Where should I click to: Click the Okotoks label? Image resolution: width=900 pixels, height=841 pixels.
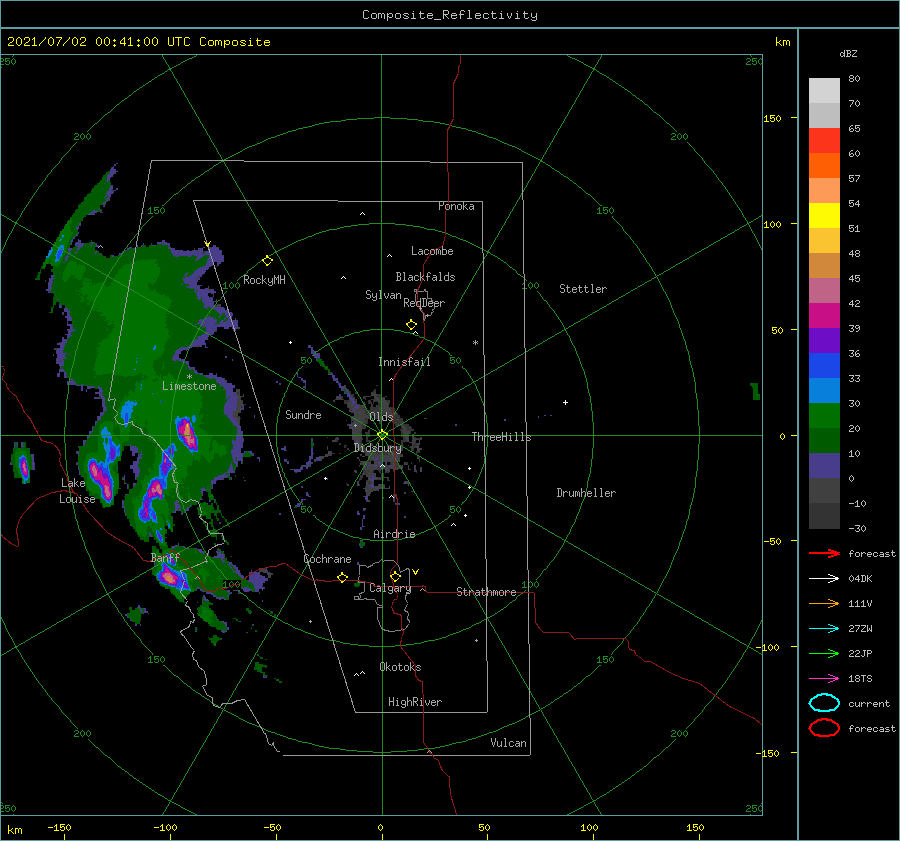click(400, 667)
